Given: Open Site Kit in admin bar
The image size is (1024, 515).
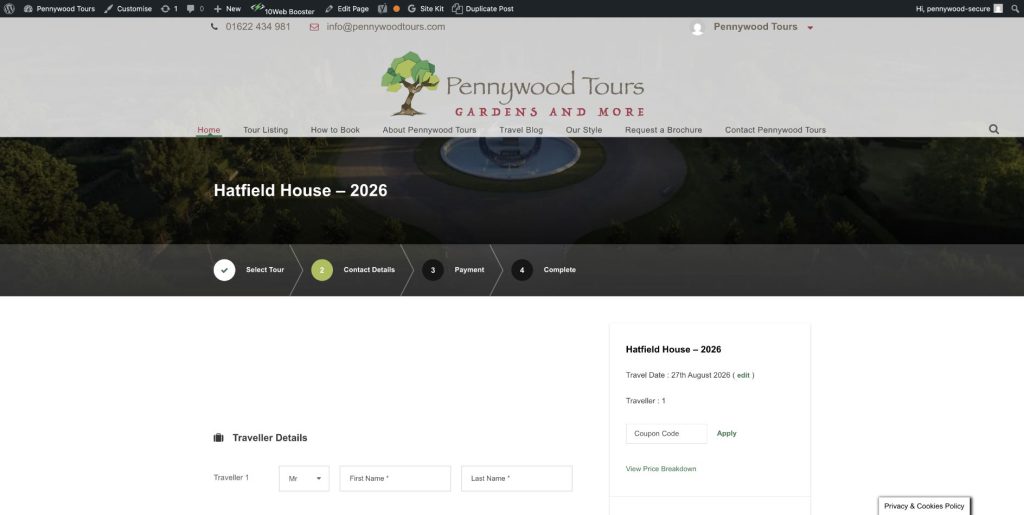Looking at the screenshot, I should (425, 8).
